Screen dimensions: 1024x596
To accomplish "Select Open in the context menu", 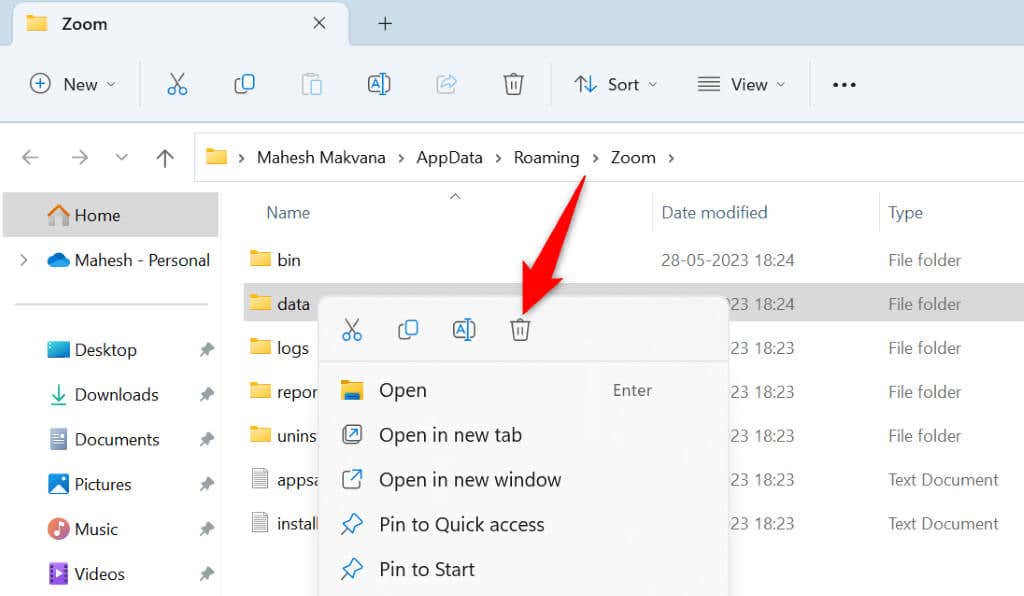I will 523,390.
